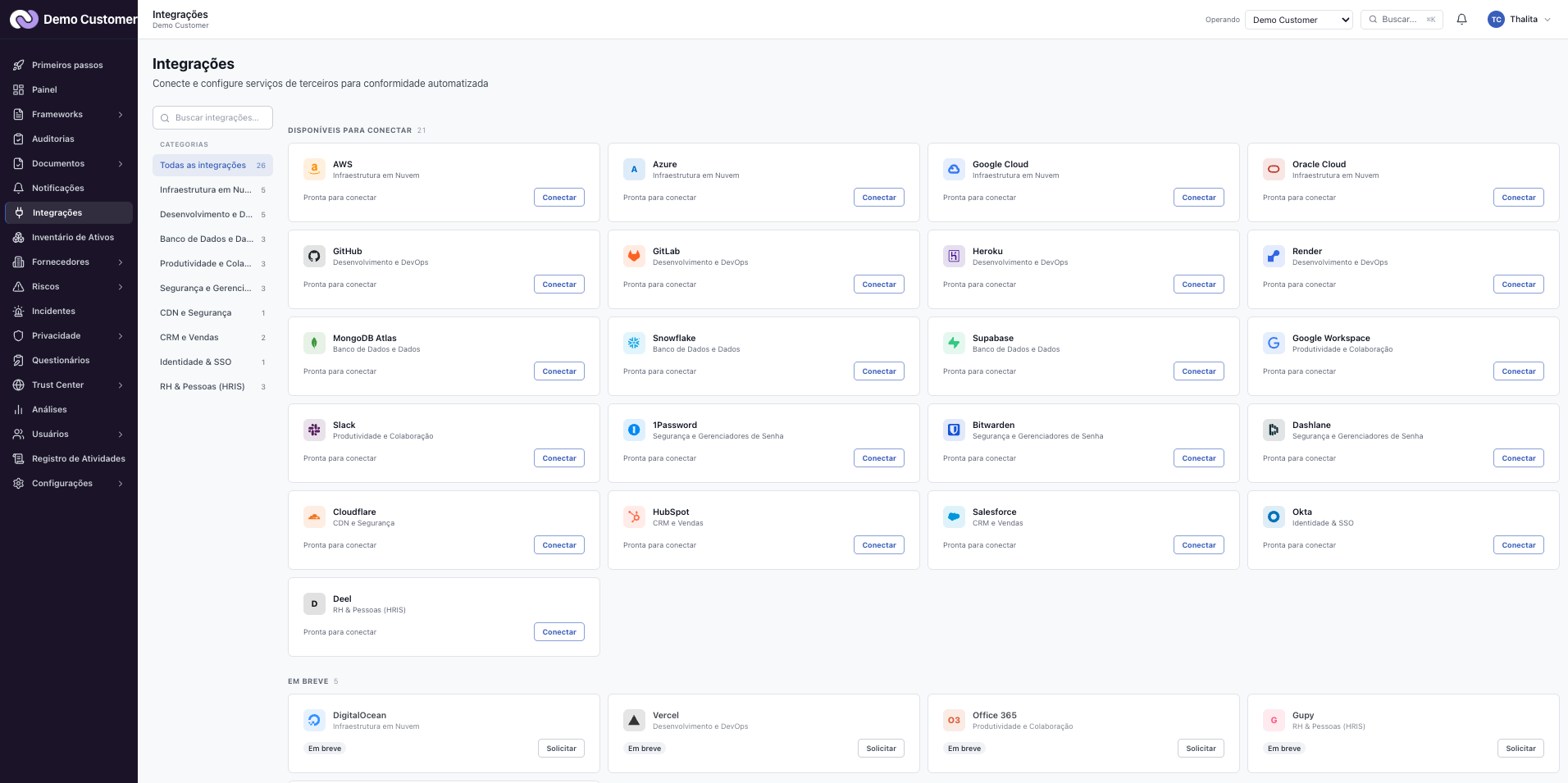Select the Todas as integrações category
Viewport: 1568px width, 783px height.
coord(212,166)
